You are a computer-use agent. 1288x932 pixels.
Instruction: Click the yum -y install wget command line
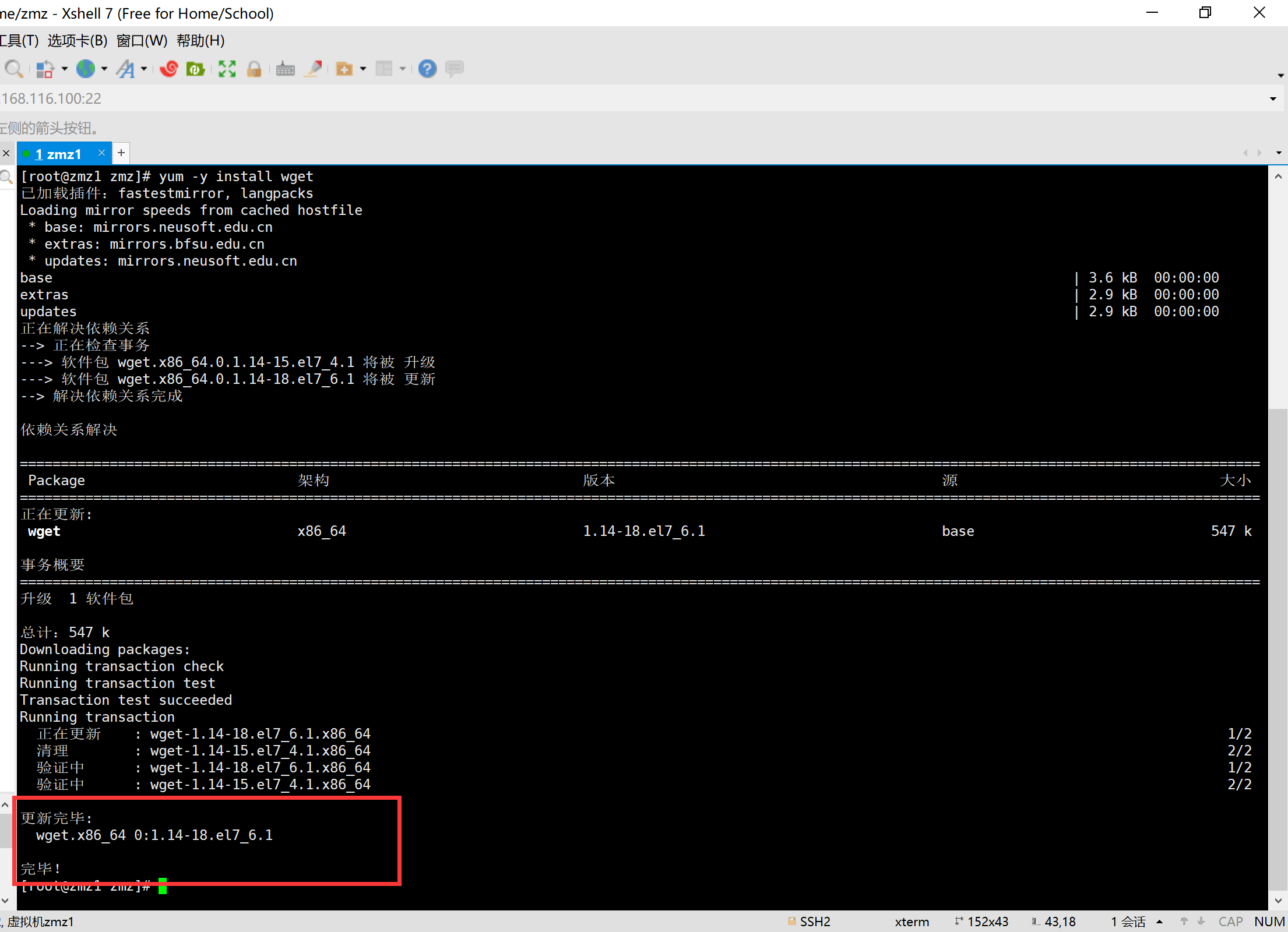click(236, 176)
